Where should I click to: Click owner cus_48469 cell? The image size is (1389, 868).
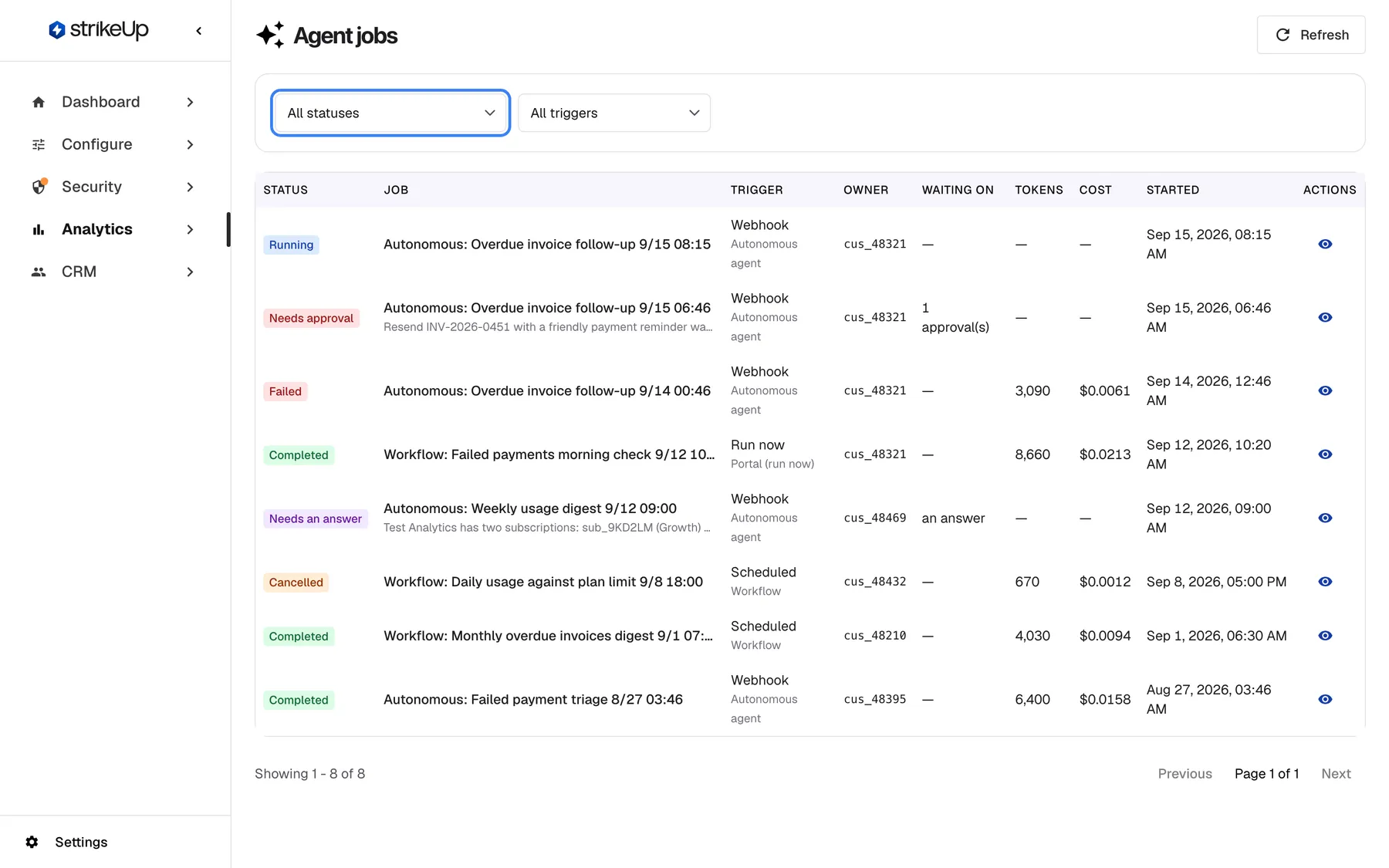(x=875, y=518)
